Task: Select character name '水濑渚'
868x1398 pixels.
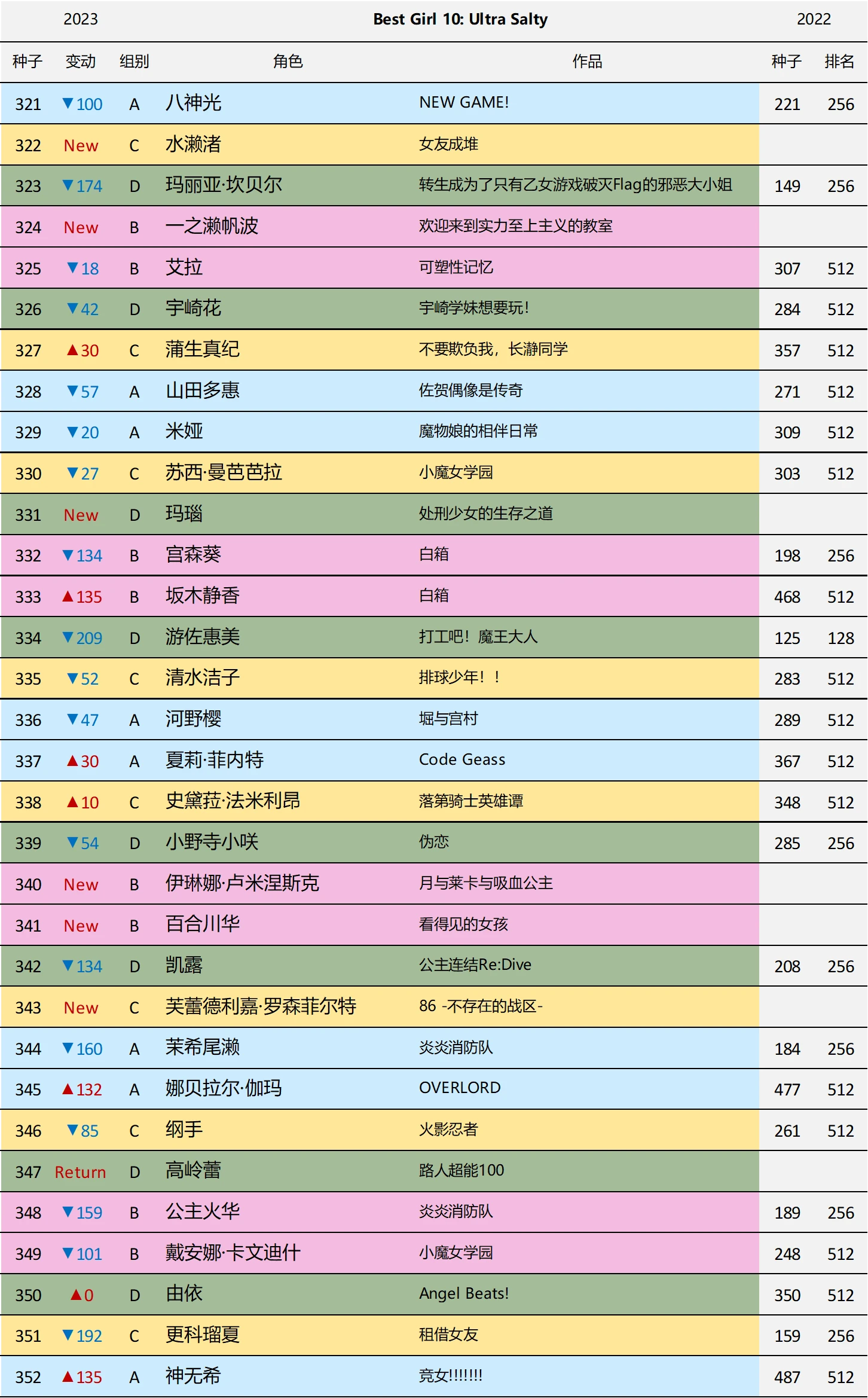Action: (x=194, y=145)
